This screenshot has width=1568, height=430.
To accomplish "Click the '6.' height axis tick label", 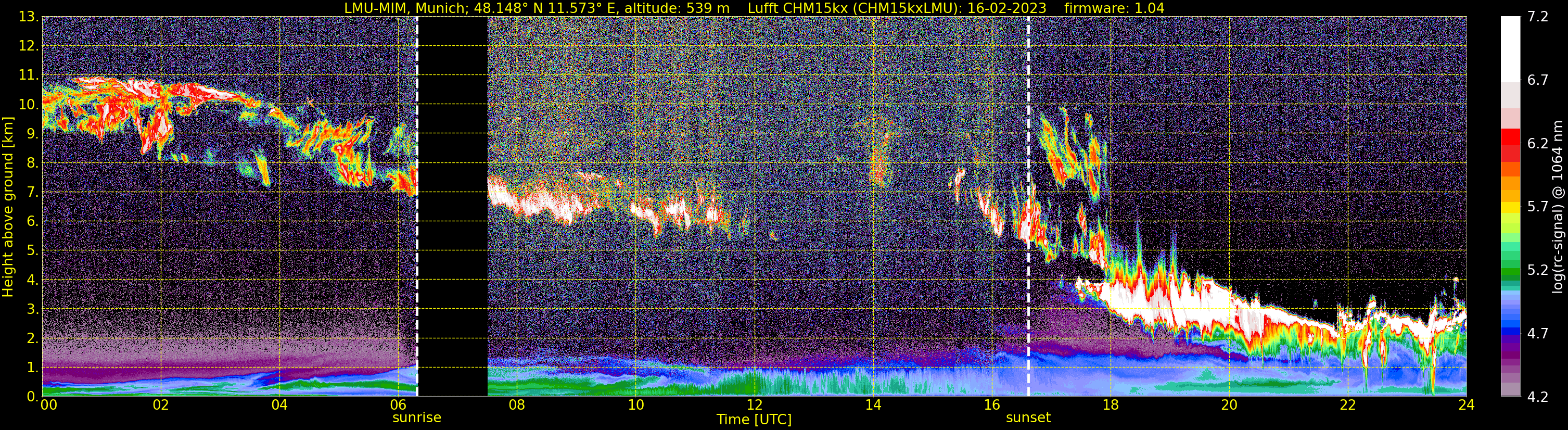I will click(33, 222).
